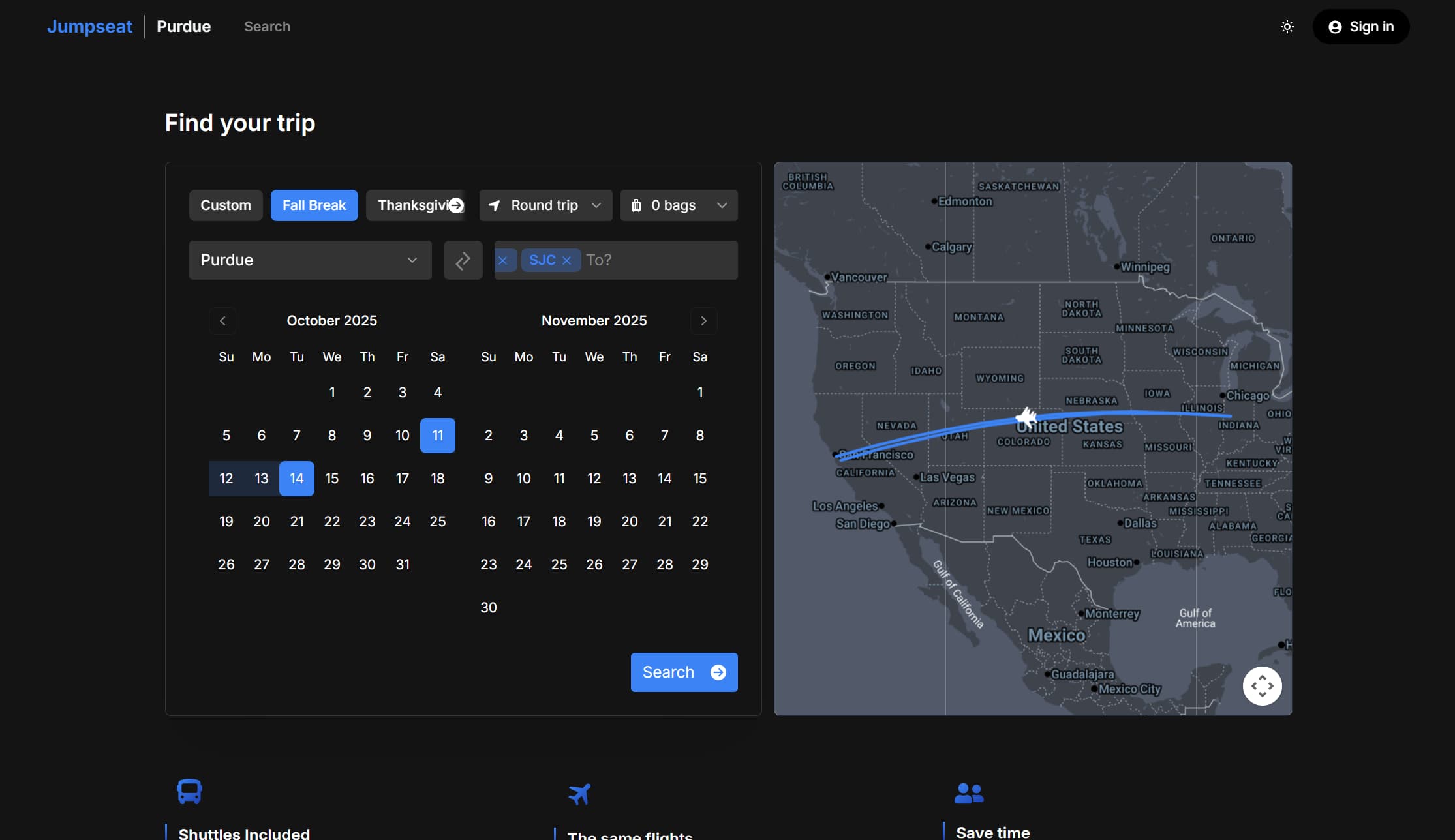
Task: Advance to the next calendar month
Action: point(703,320)
